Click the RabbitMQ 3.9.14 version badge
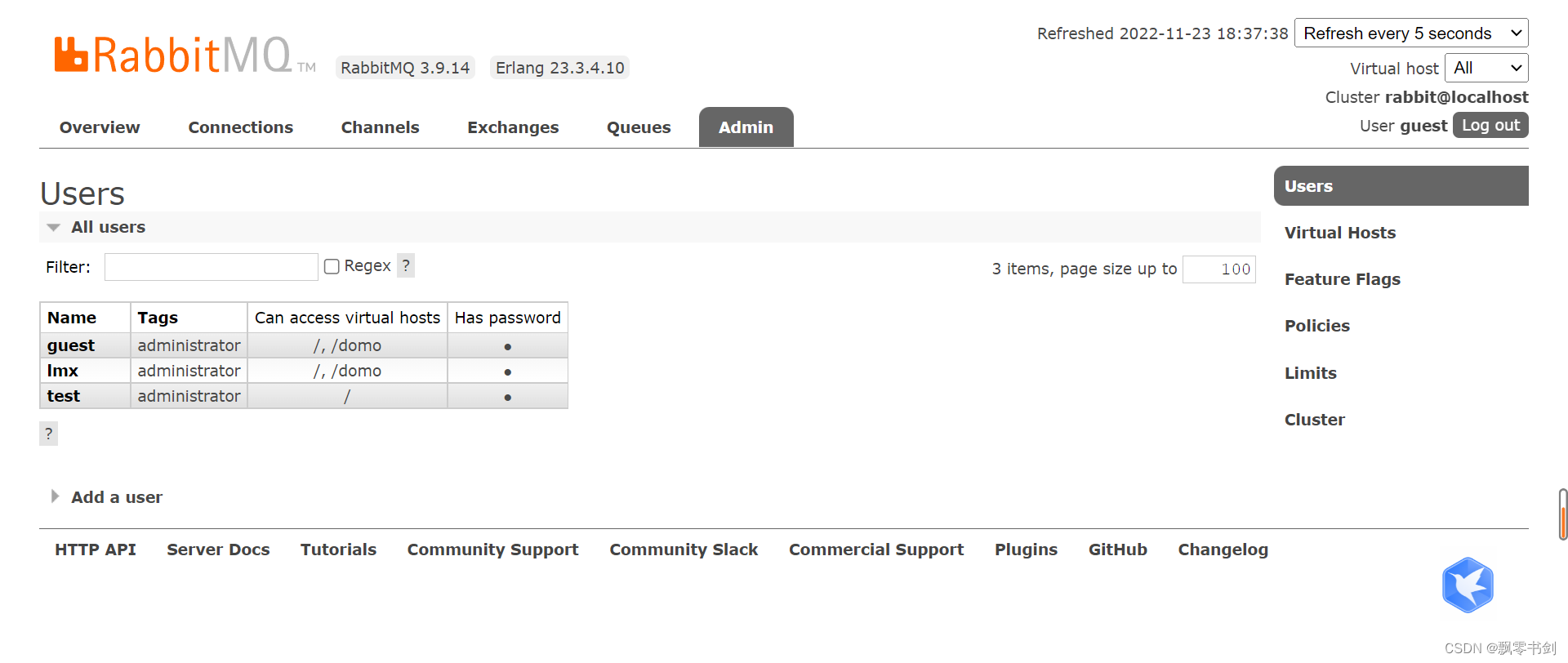 tap(405, 68)
